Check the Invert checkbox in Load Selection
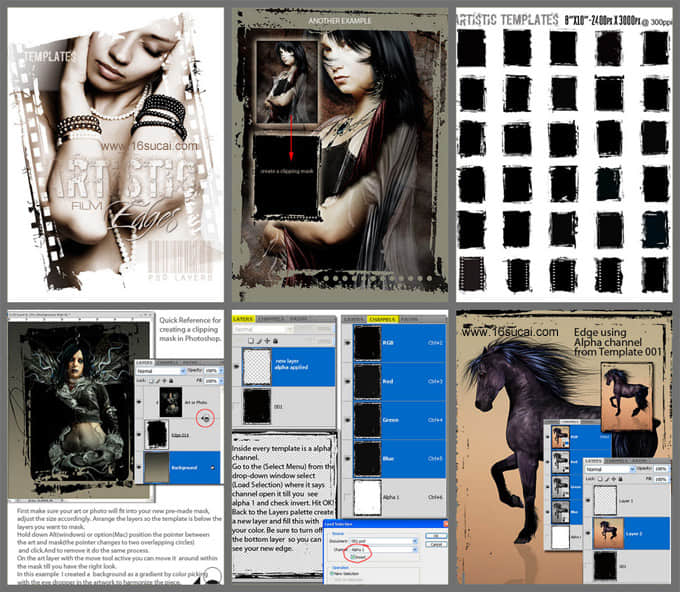The image size is (680, 592). pos(353,557)
